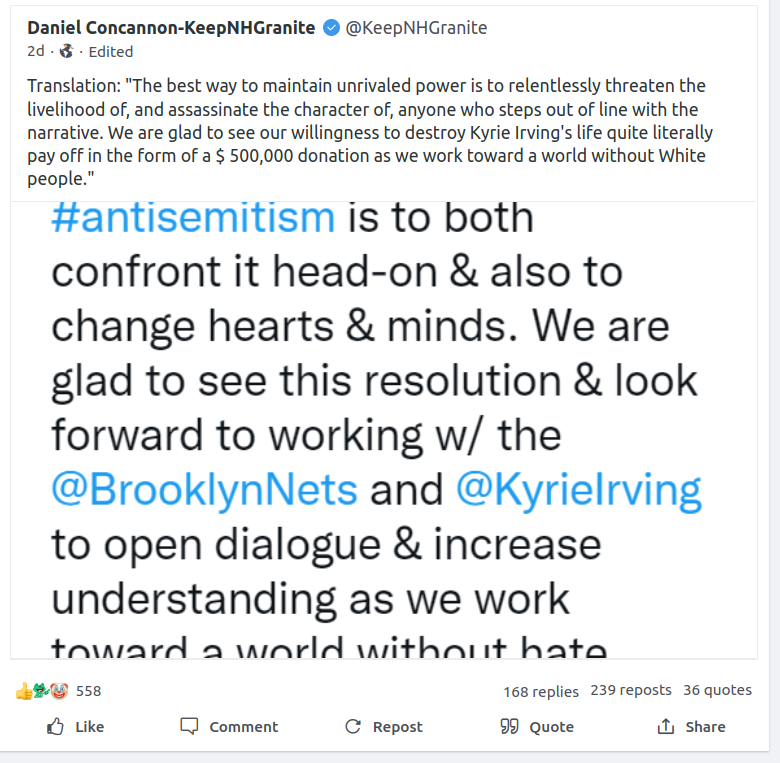Click the #antisemitism hashtag in image
Image resolution: width=780 pixels, height=763 pixels.
click(193, 218)
